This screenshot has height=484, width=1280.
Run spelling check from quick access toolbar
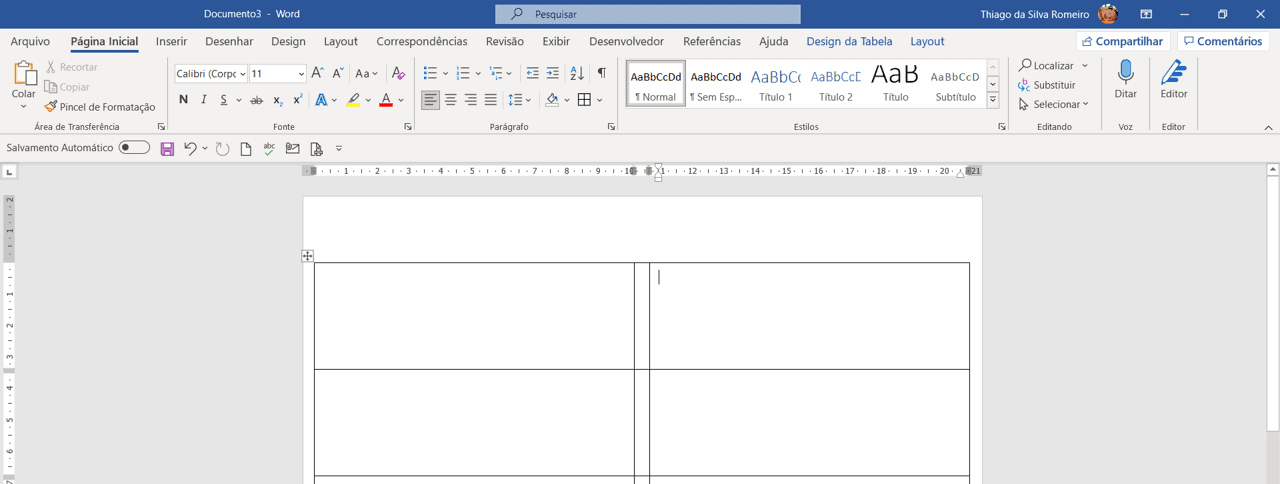[x=269, y=149]
